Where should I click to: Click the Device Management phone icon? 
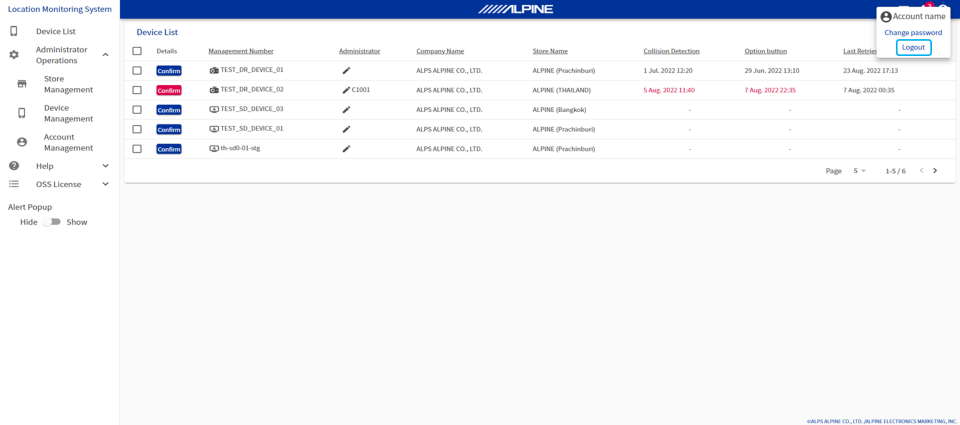tap(22, 113)
